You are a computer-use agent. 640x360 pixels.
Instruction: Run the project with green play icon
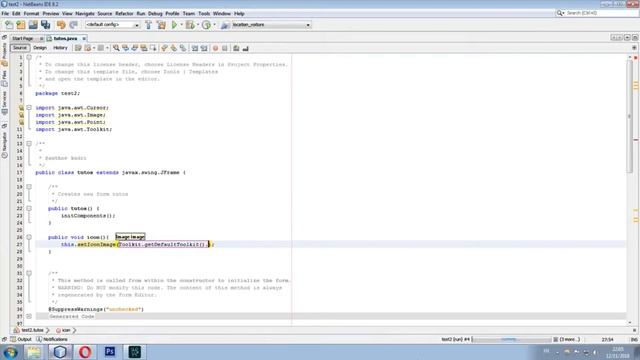[174, 25]
